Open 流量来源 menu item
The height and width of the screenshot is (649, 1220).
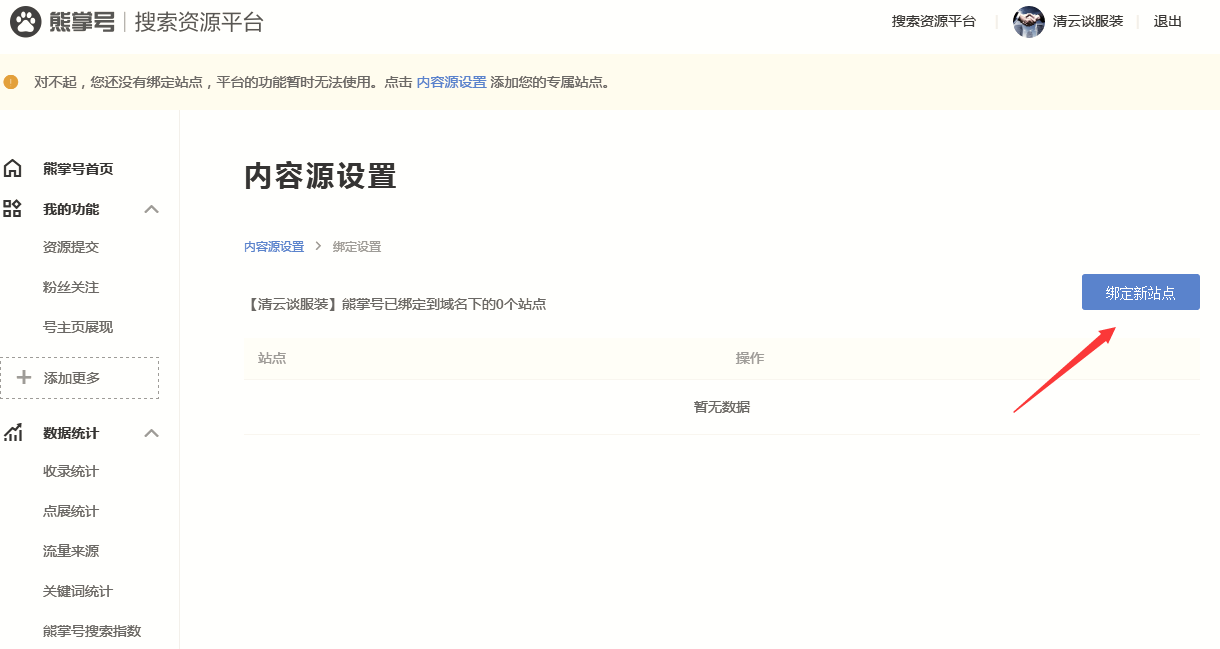click(71, 551)
